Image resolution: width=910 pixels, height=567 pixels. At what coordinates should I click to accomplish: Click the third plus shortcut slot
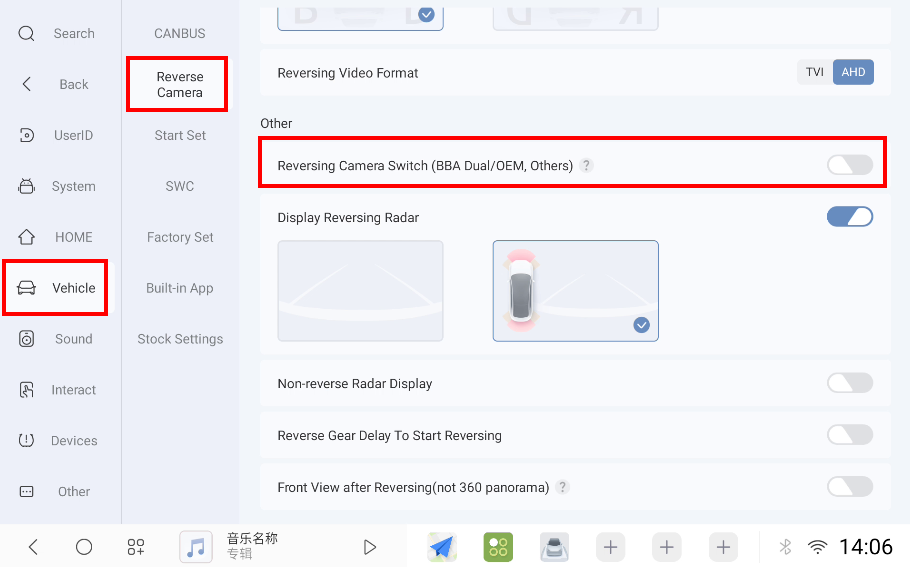723,547
